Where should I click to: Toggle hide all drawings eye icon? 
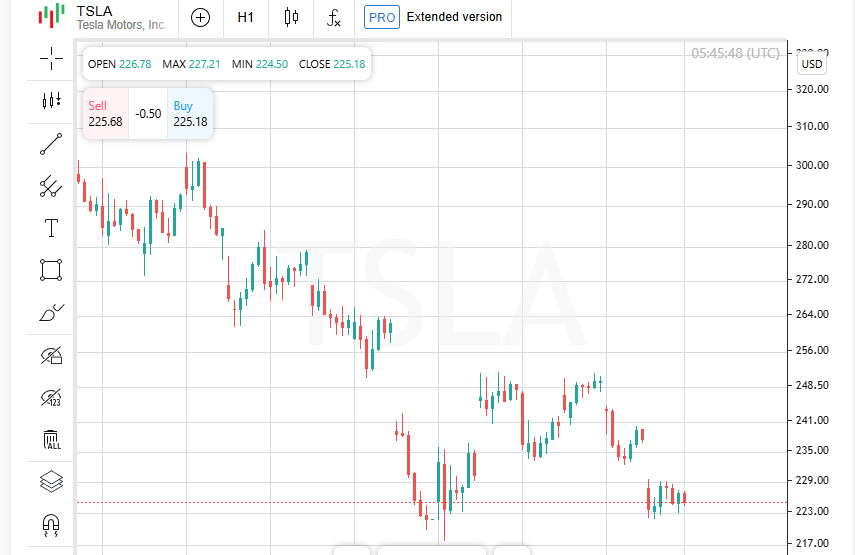(51, 355)
